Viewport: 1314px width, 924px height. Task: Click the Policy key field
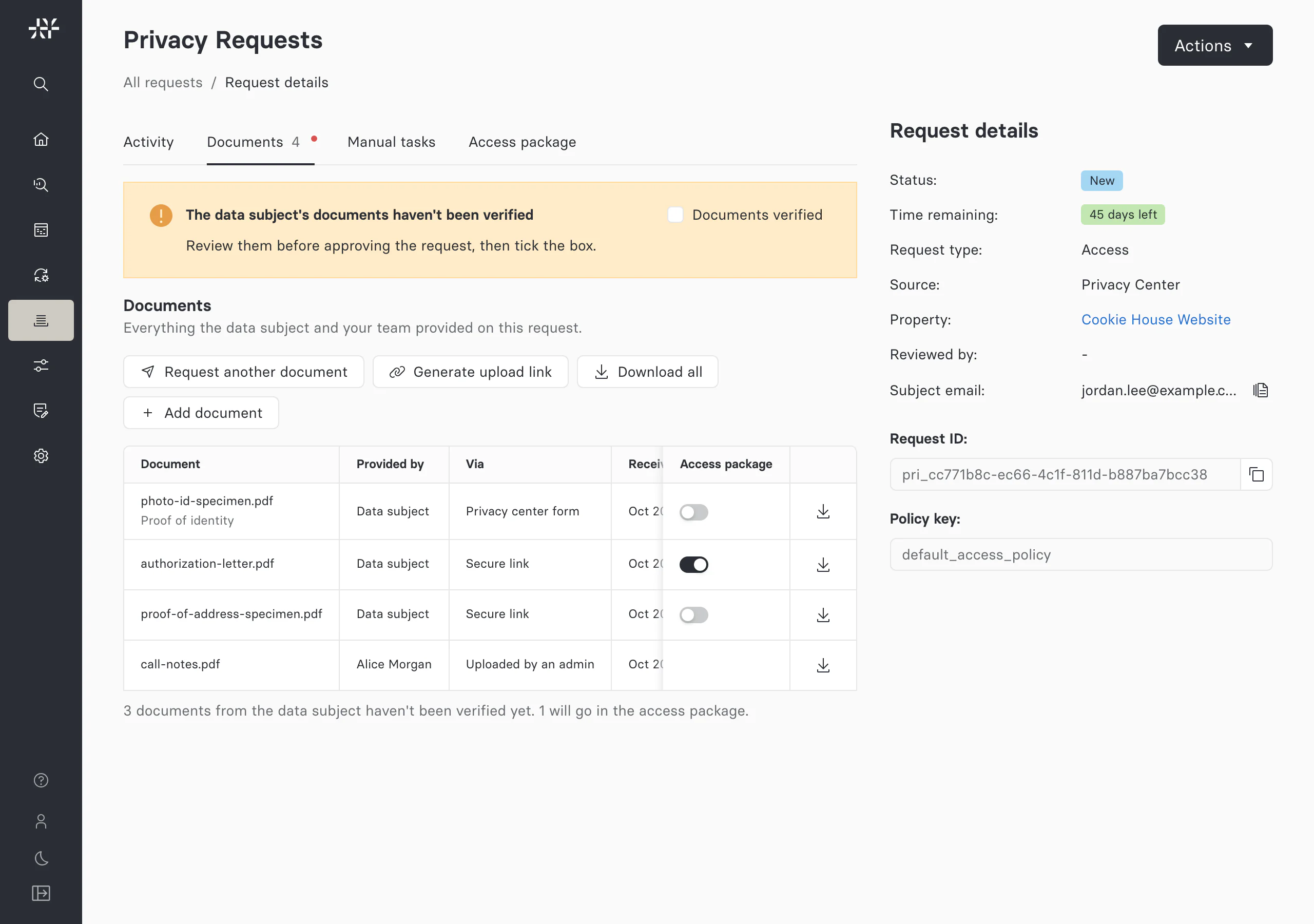(x=1080, y=555)
